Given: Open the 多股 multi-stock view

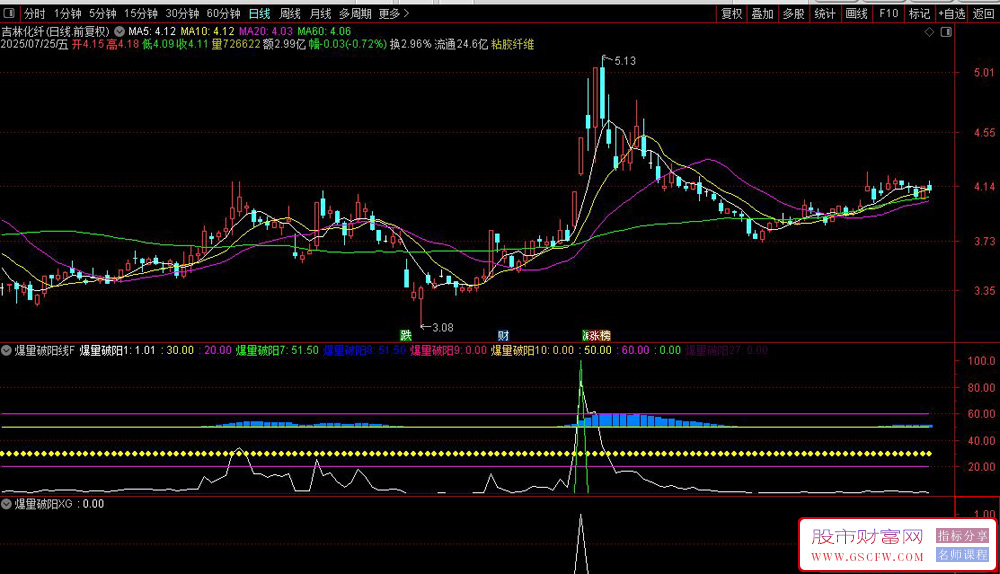Looking at the screenshot, I should pos(794,13).
